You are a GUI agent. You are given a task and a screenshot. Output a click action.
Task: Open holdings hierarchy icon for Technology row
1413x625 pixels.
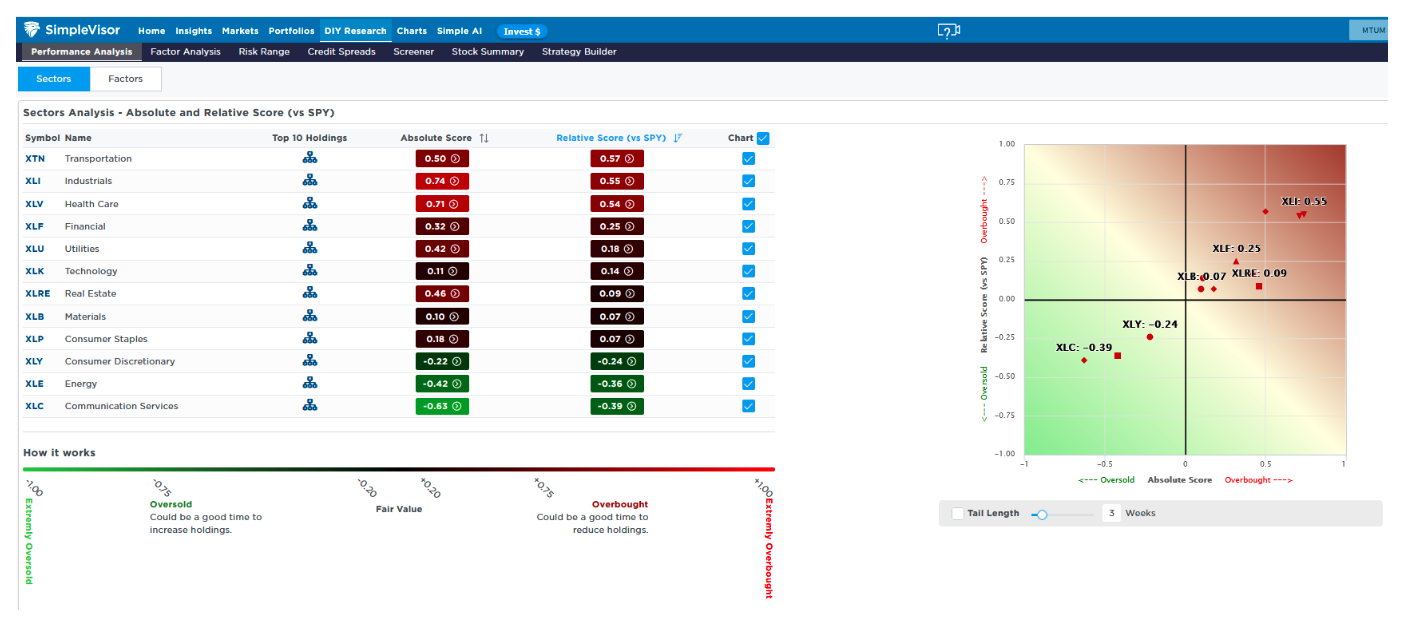pos(310,271)
